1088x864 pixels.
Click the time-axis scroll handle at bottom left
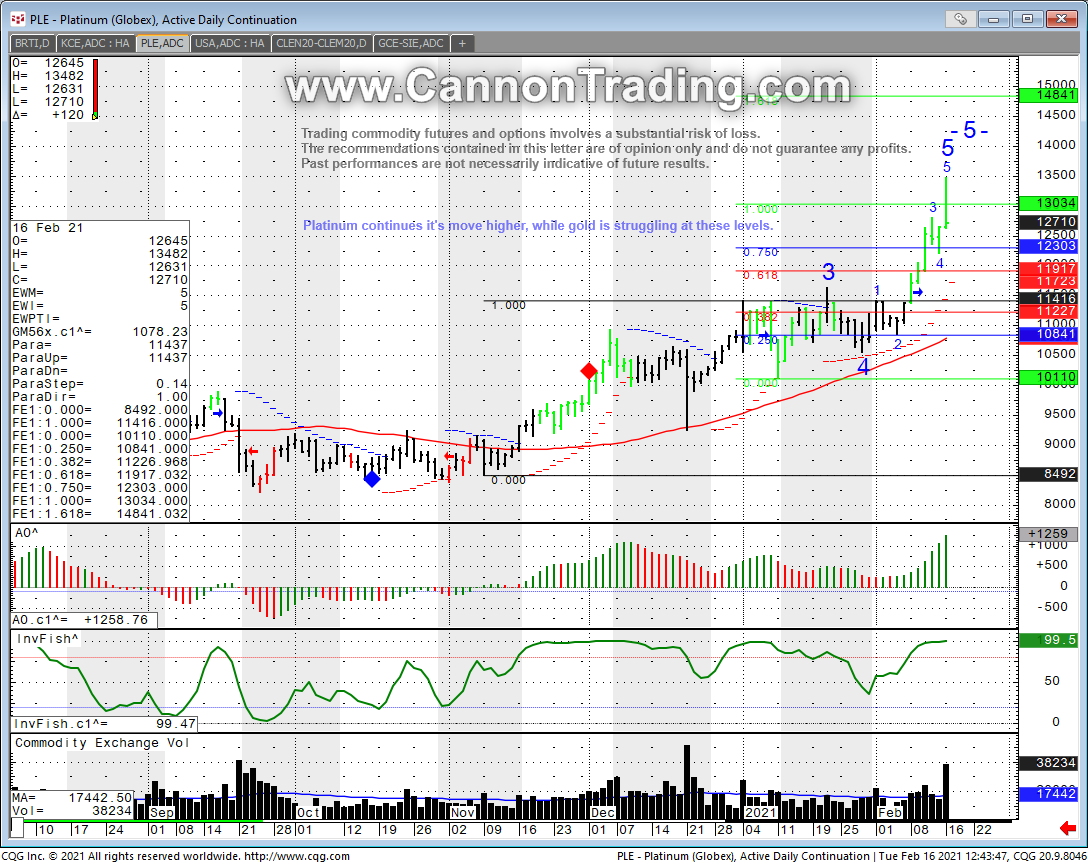click(x=17, y=829)
